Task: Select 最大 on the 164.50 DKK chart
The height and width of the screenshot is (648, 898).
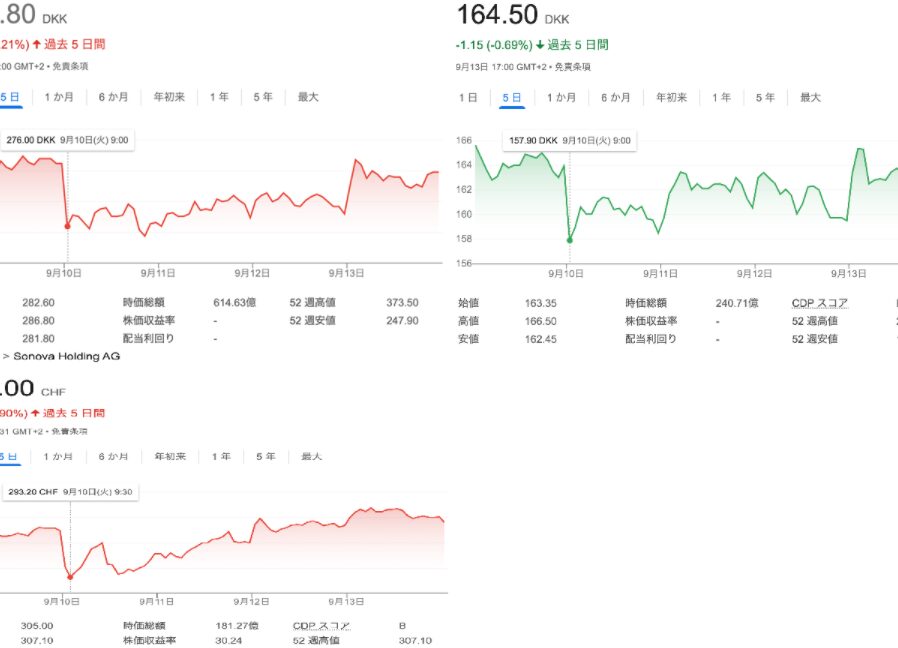Action: (810, 97)
